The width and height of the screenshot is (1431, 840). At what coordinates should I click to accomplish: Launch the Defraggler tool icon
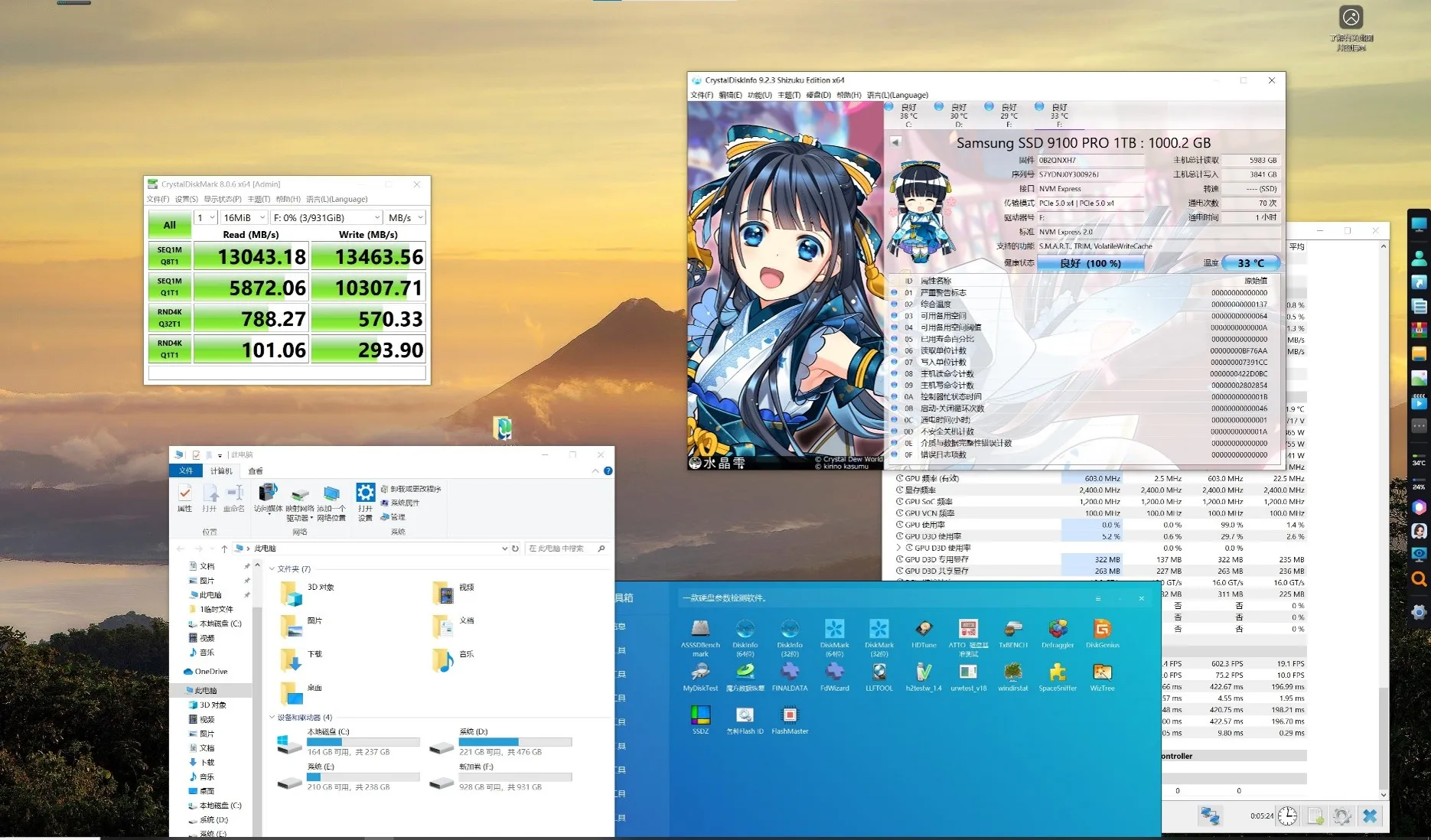[1058, 630]
